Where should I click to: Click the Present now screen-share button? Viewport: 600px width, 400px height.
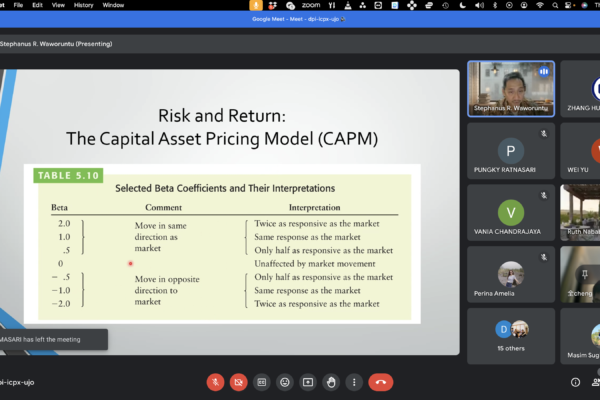pyautogui.click(x=308, y=382)
